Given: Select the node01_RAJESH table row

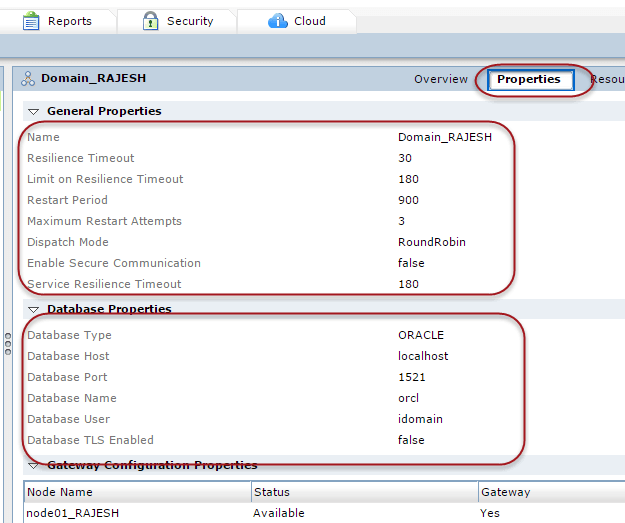Looking at the screenshot, I should tap(73, 513).
